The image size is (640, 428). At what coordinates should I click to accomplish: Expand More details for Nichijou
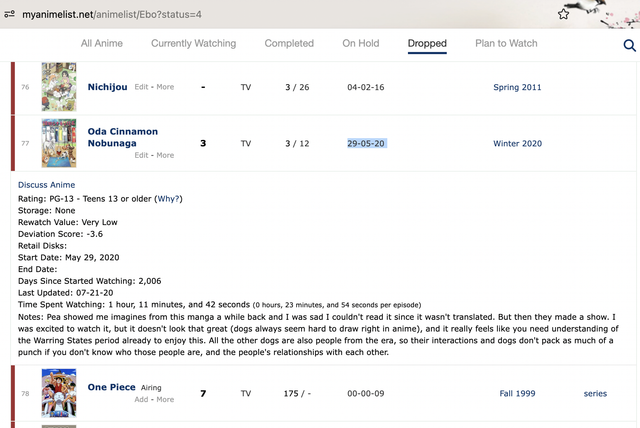tap(165, 87)
